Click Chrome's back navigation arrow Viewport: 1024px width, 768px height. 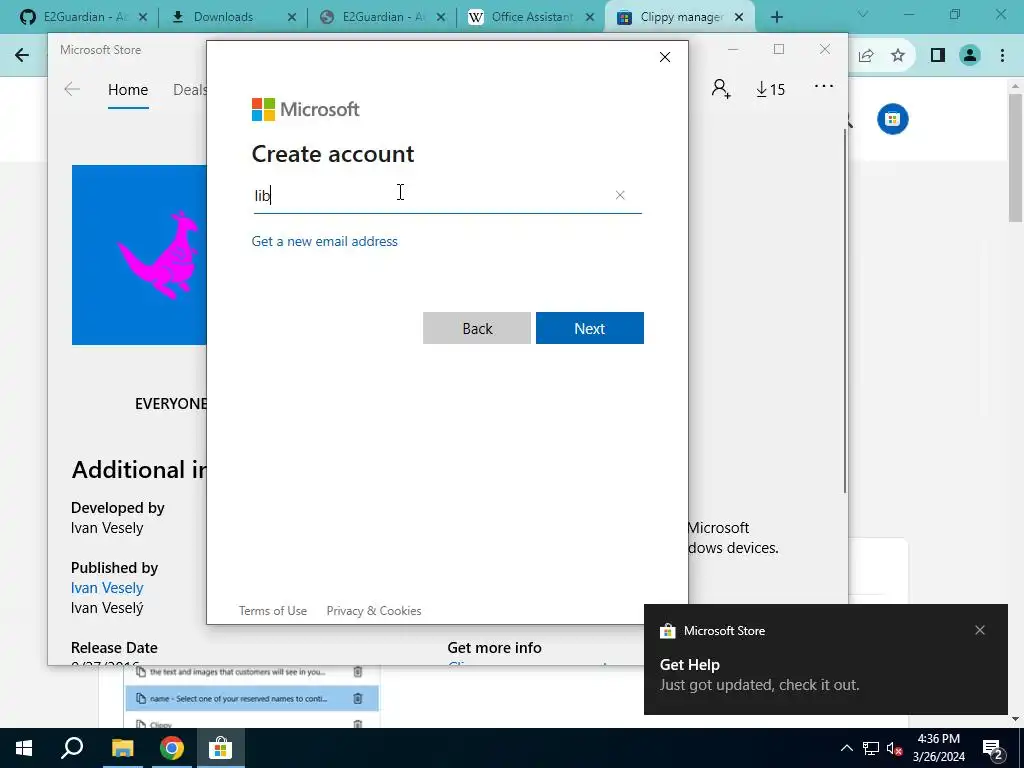pyautogui.click(x=22, y=56)
